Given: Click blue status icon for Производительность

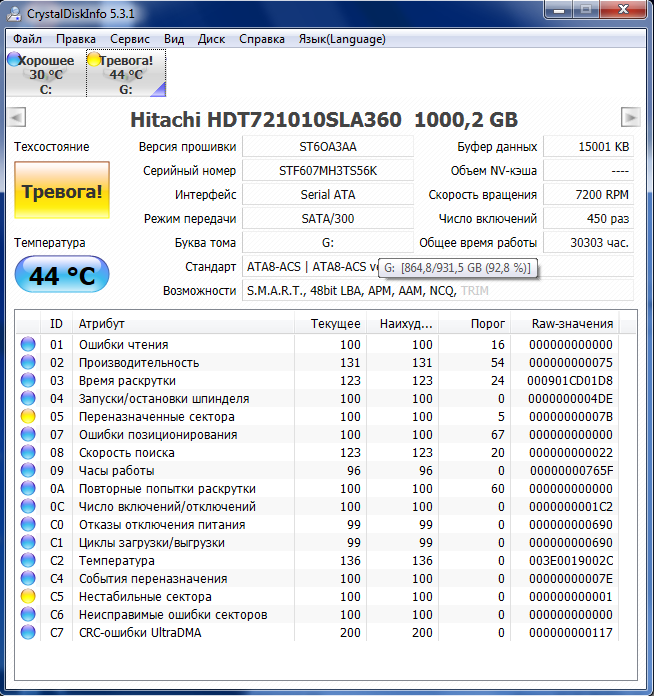Looking at the screenshot, I should [x=28, y=363].
